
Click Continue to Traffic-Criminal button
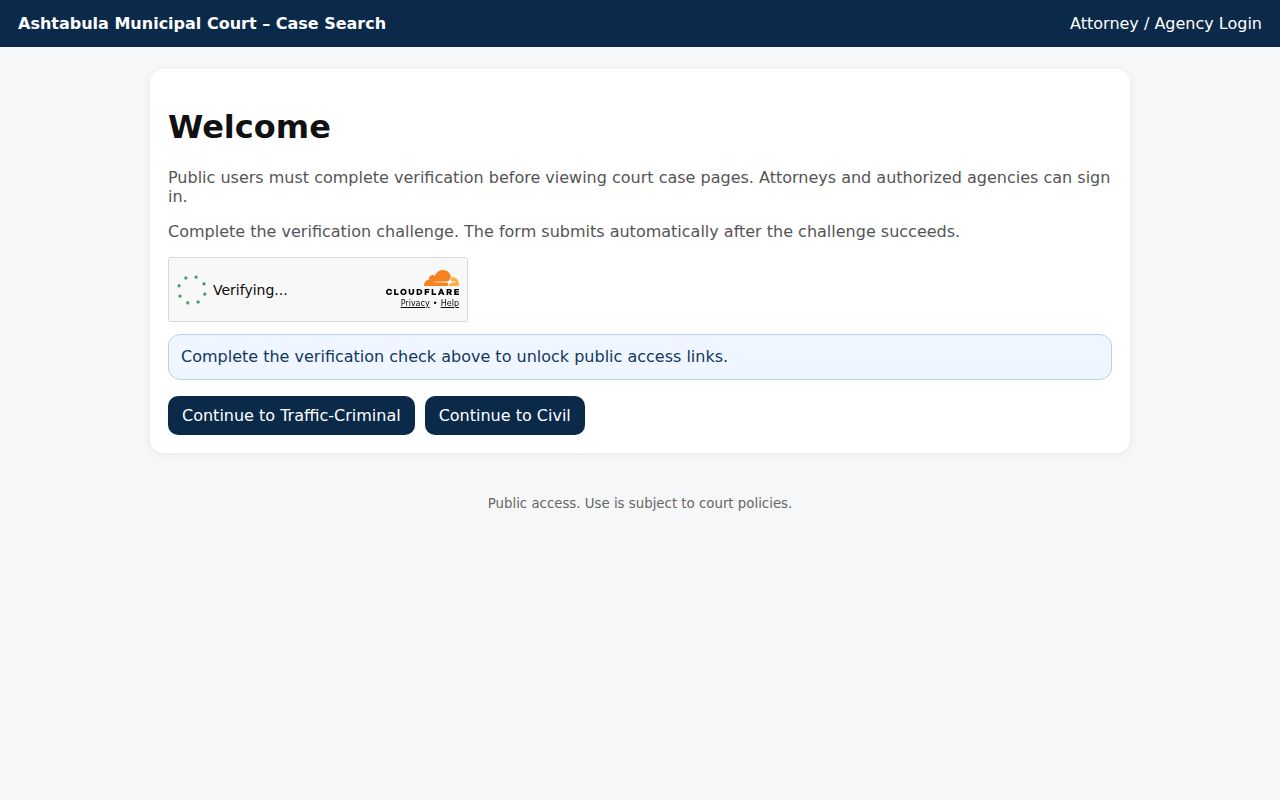pyautogui.click(x=291, y=416)
